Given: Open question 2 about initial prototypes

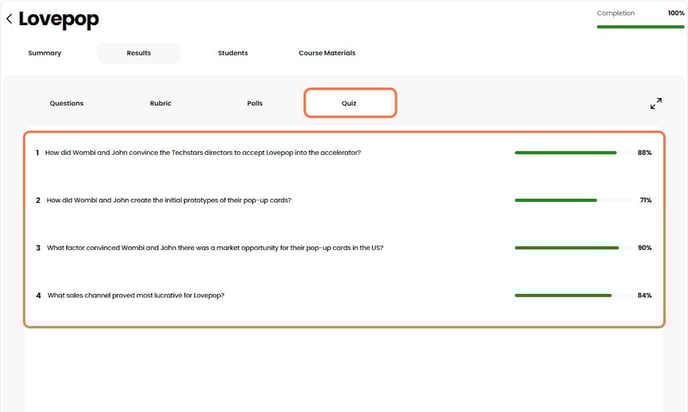Looking at the screenshot, I should coord(169,200).
